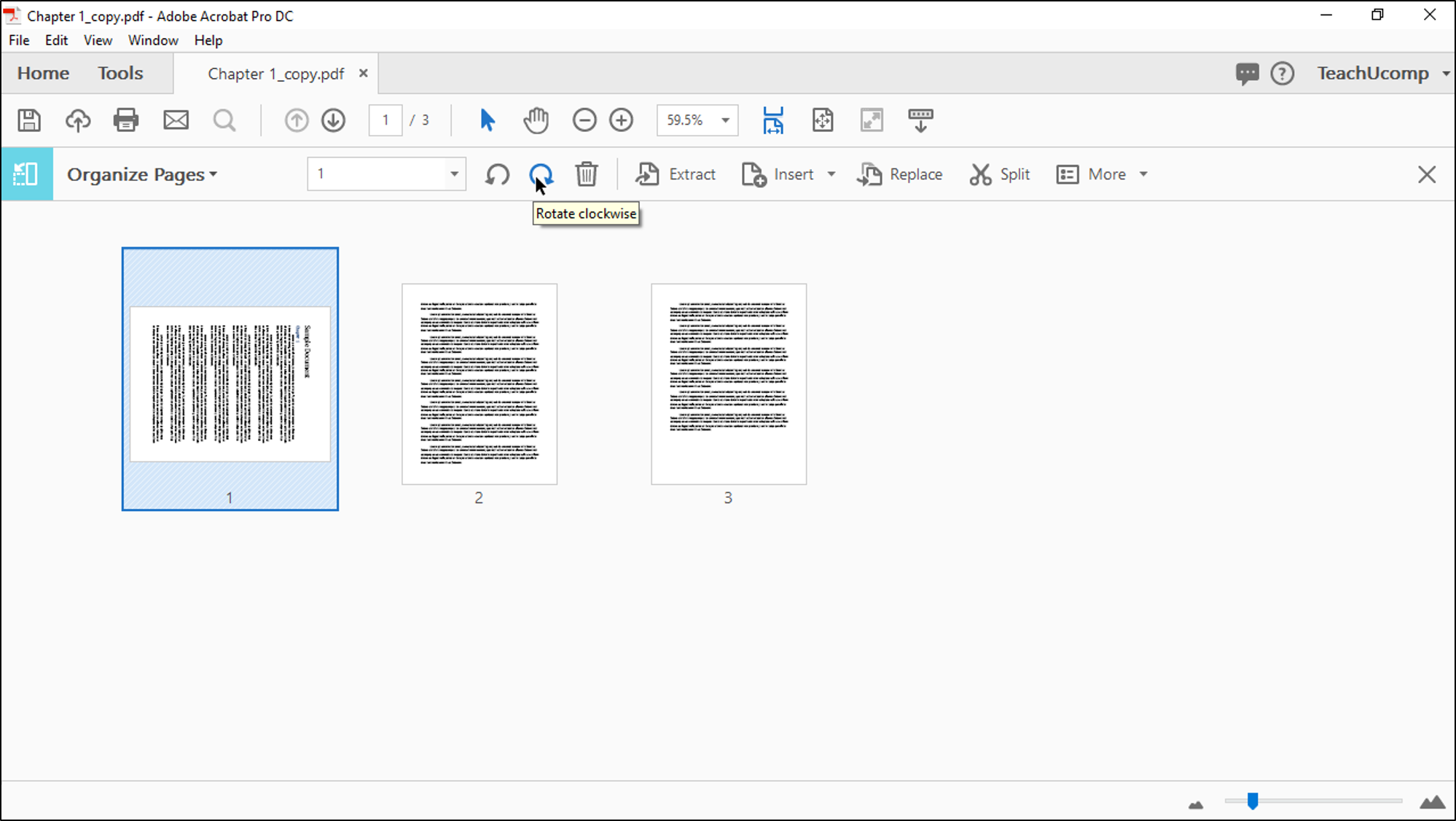Viewport: 1456px width, 821px height.
Task: Open the Edit menu
Action: (56, 40)
